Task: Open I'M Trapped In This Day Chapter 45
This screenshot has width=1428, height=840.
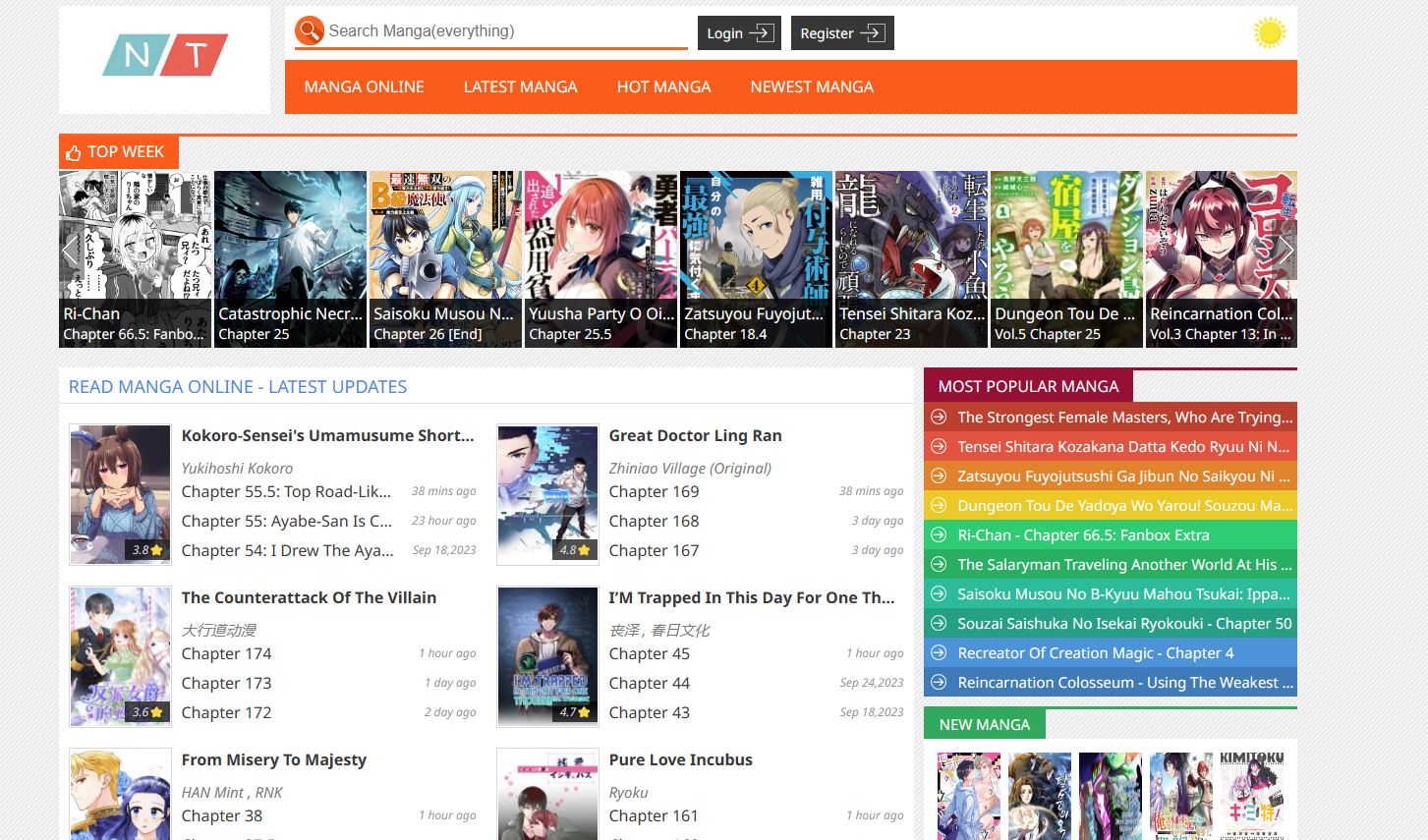Action: coord(649,653)
